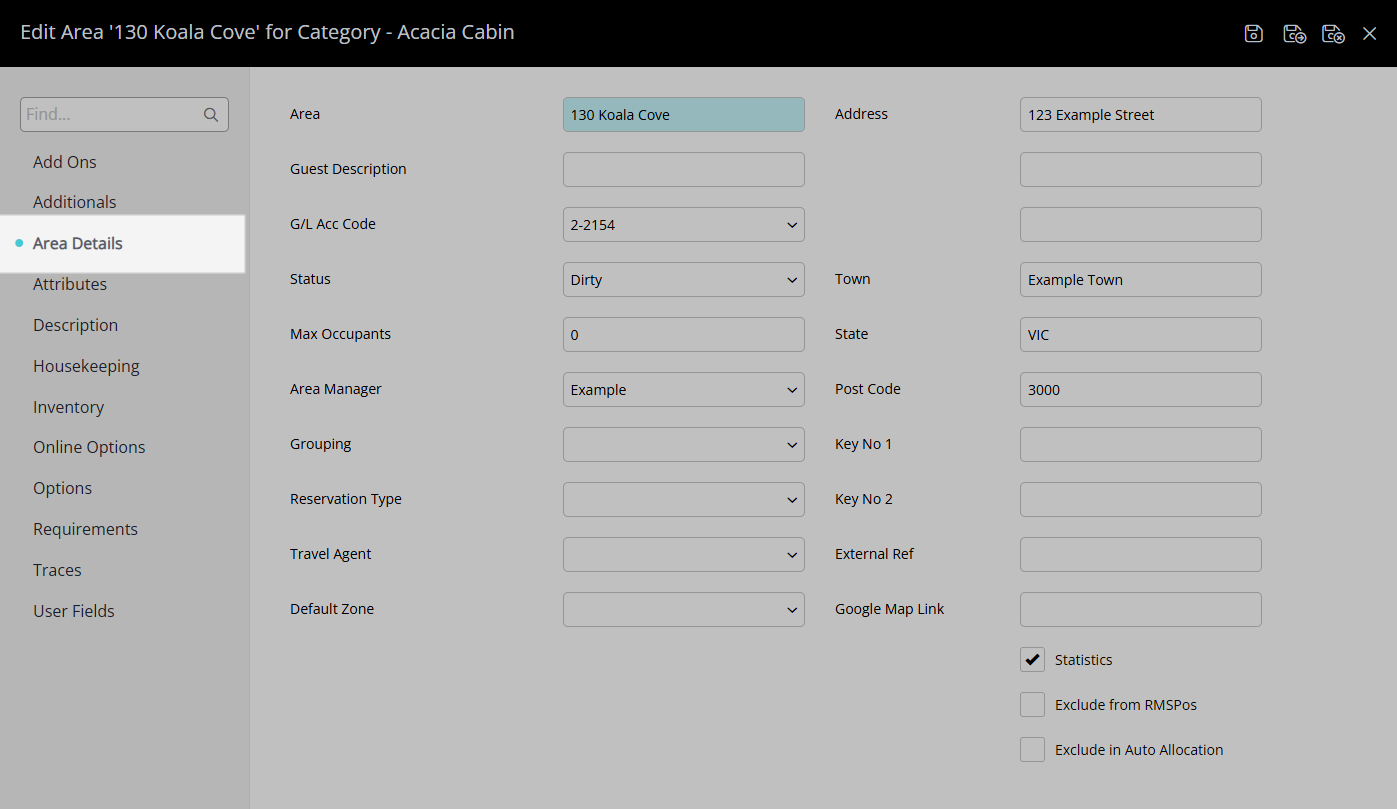The width and height of the screenshot is (1397, 809).
Task: Open the Requirements section
Action: (x=85, y=529)
